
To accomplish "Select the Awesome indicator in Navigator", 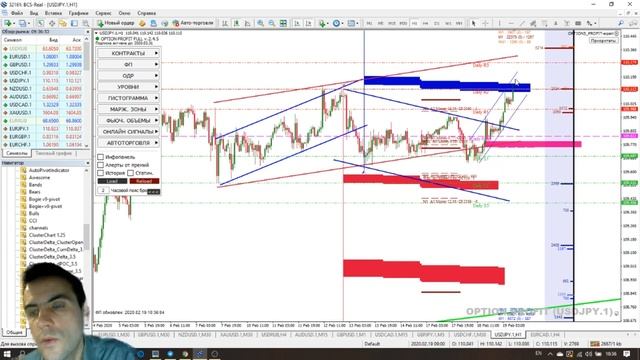I will pos(40,178).
